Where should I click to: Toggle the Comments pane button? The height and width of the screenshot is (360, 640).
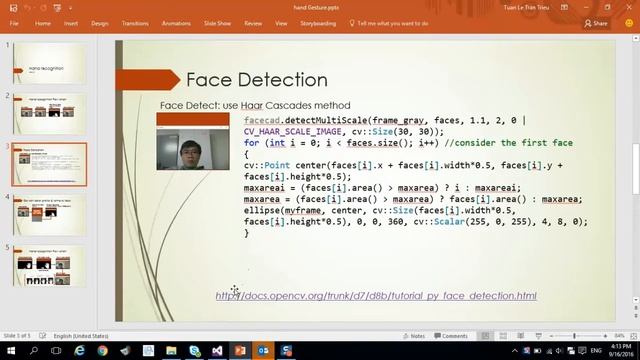(x=451, y=336)
